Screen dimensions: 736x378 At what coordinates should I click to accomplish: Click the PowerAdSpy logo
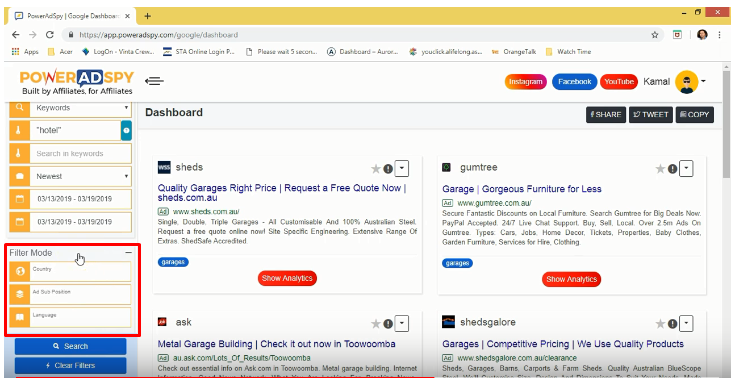pyautogui.click(x=77, y=82)
